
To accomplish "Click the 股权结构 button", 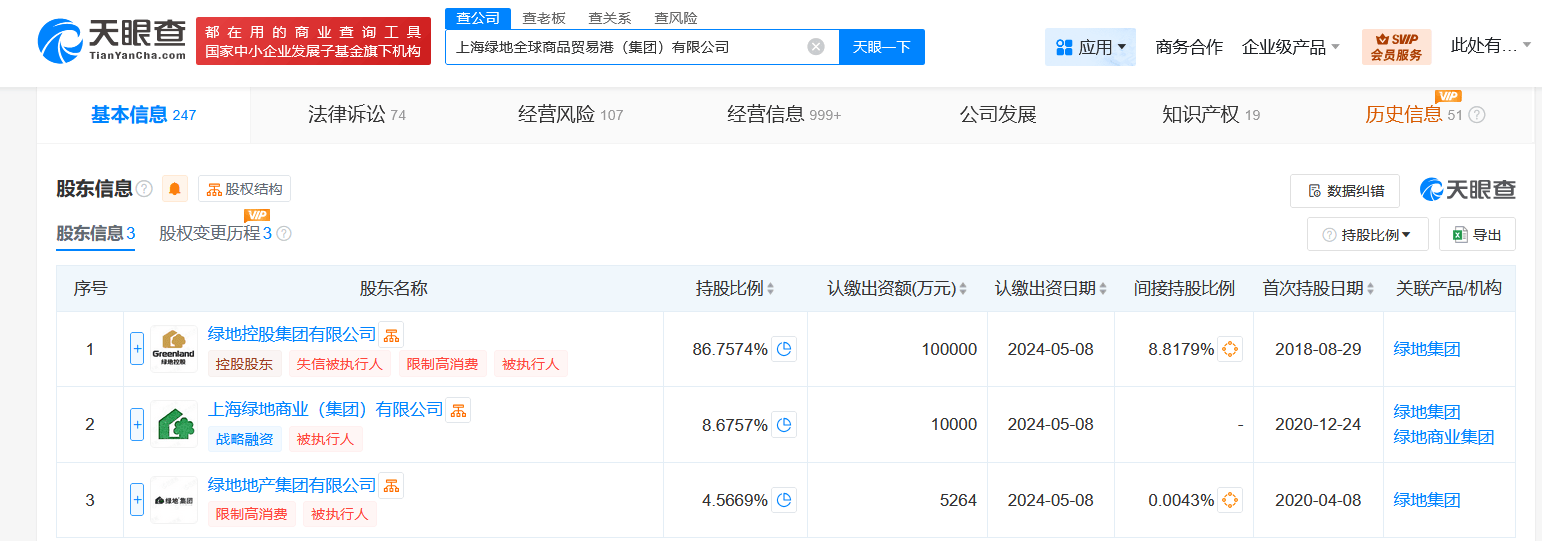I will click(244, 189).
